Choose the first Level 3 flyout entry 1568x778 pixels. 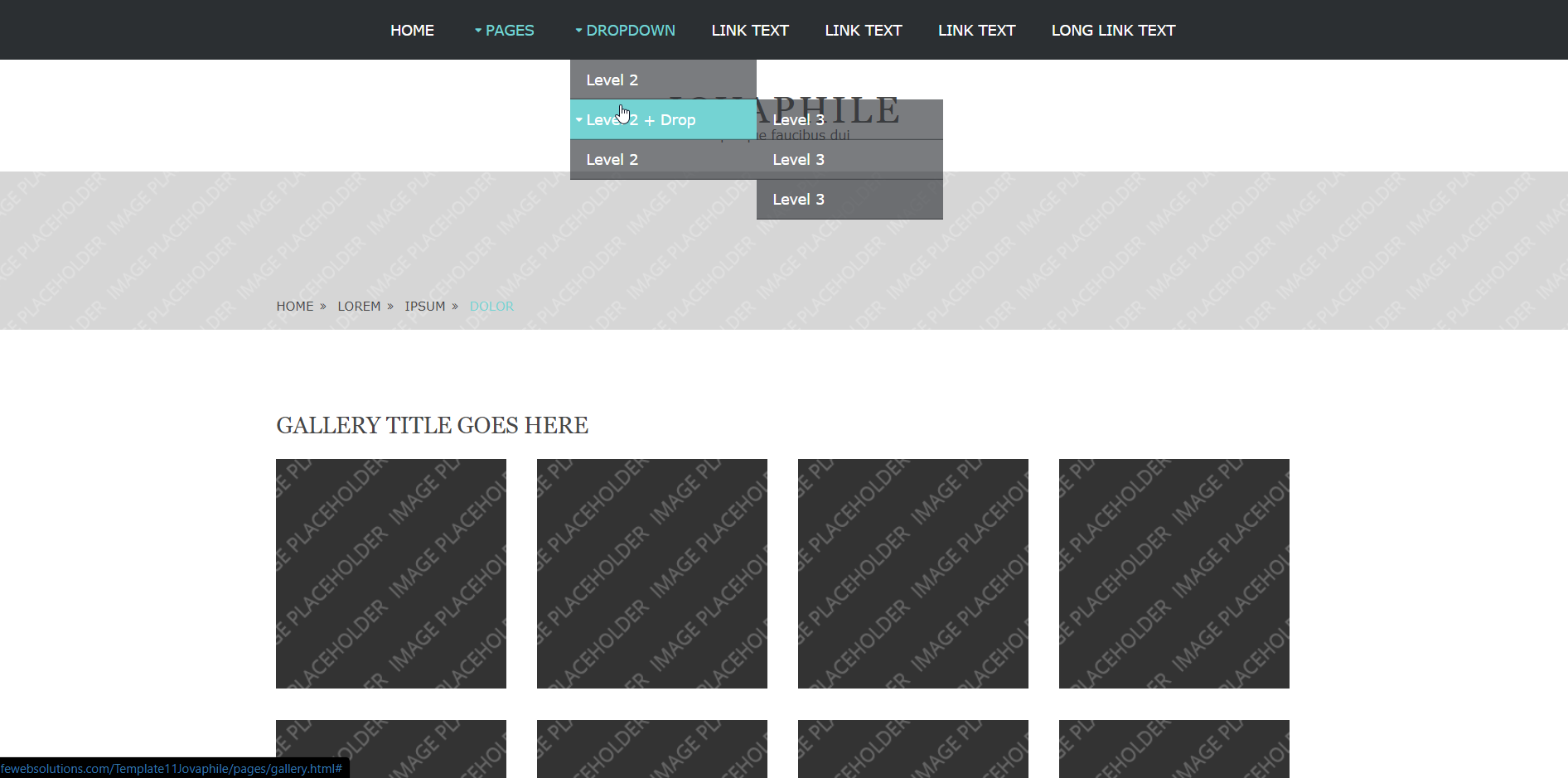[849, 119]
